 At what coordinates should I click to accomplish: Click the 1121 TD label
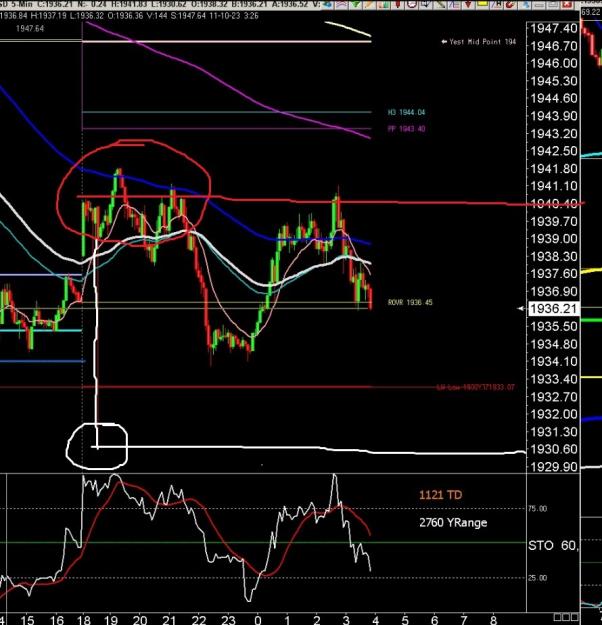click(440, 495)
